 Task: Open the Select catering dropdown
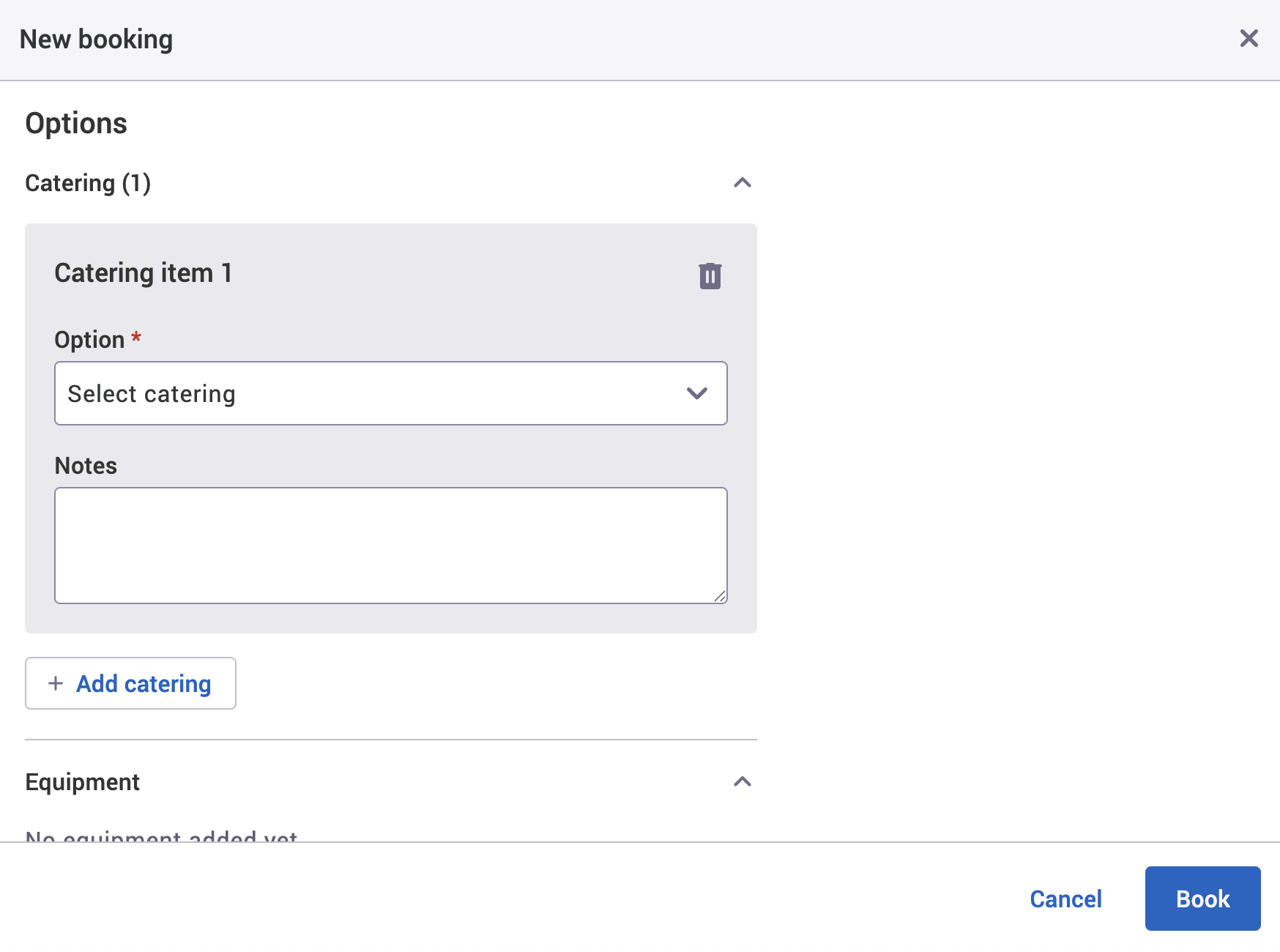point(390,393)
